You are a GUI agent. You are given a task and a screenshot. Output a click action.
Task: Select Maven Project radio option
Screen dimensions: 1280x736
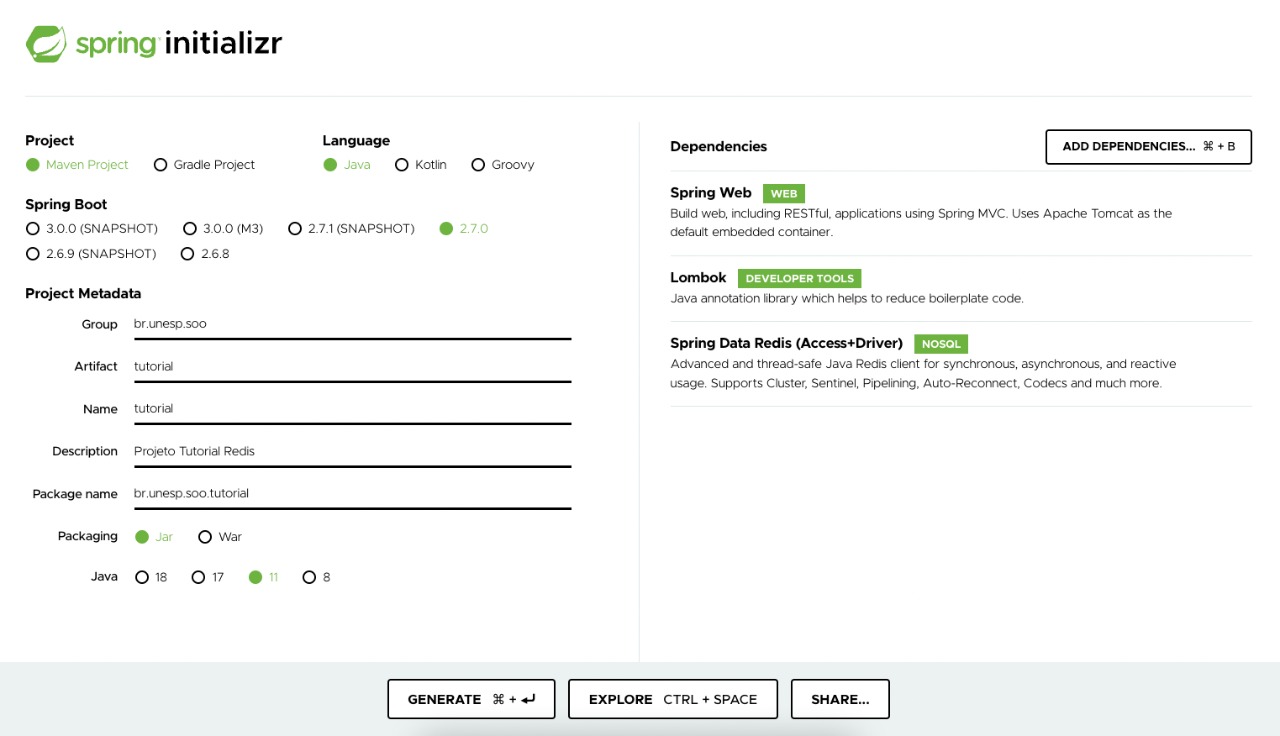[x=77, y=165]
